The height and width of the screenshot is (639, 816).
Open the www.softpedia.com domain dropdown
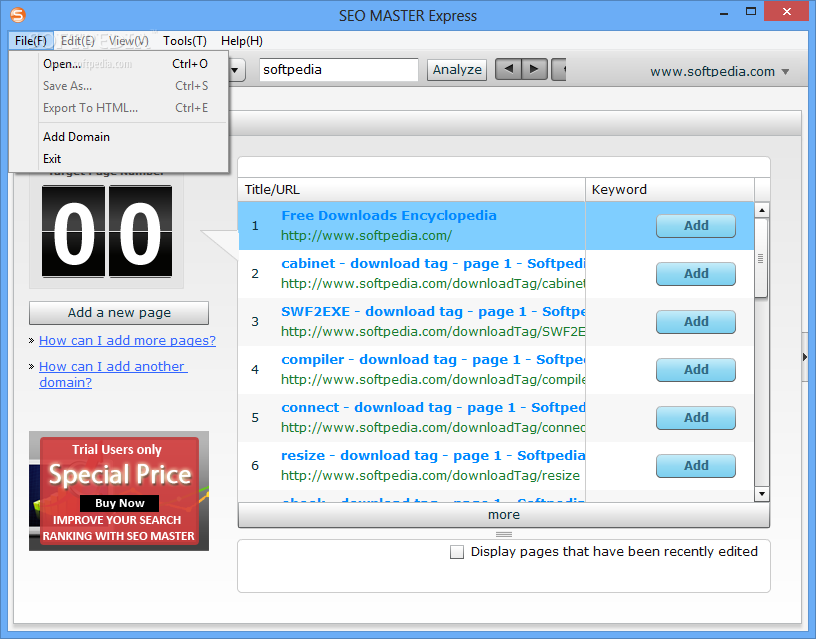tap(720, 71)
